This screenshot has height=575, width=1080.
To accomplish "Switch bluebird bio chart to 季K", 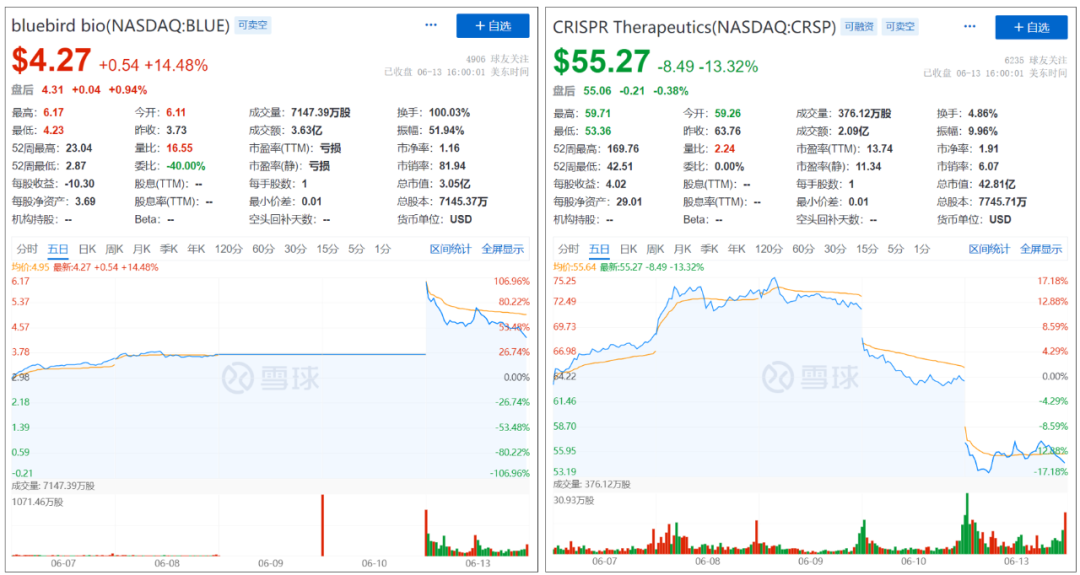I will [x=169, y=249].
